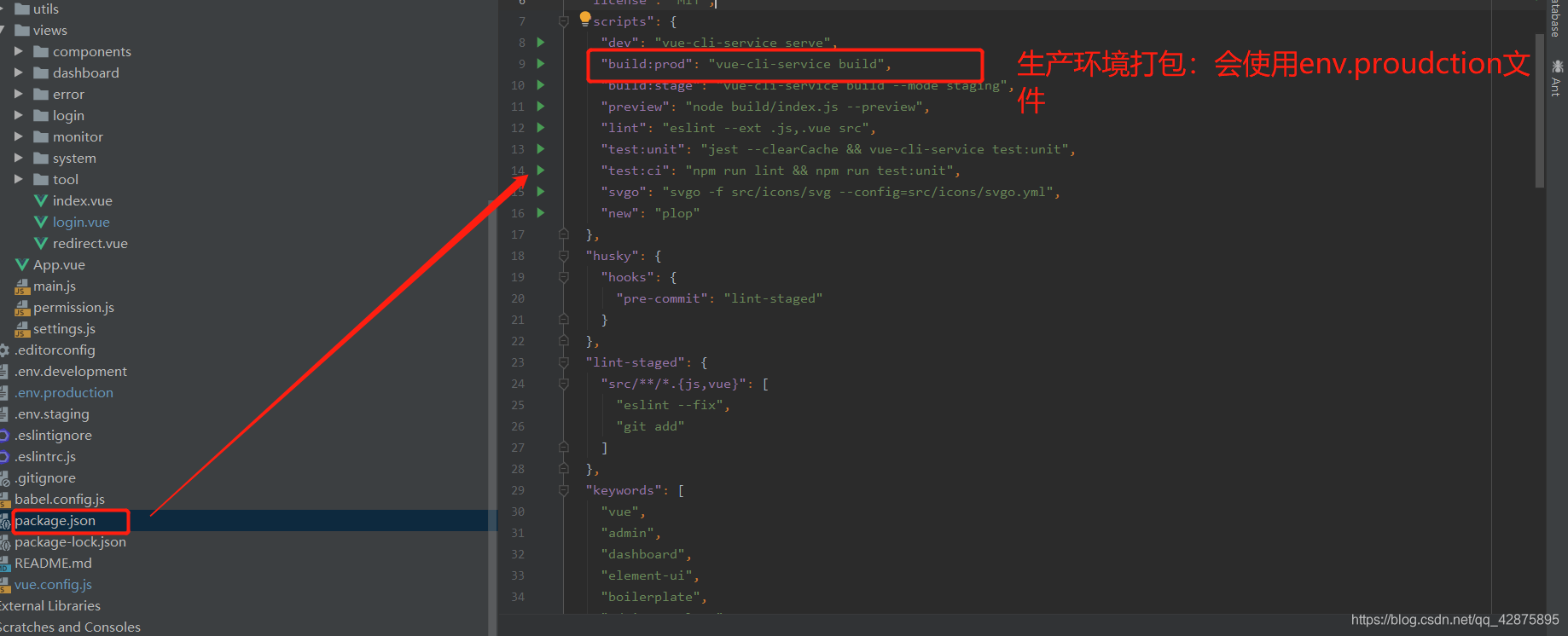The image size is (1568, 636).
Task: Open the .env.production file
Action: (64, 392)
